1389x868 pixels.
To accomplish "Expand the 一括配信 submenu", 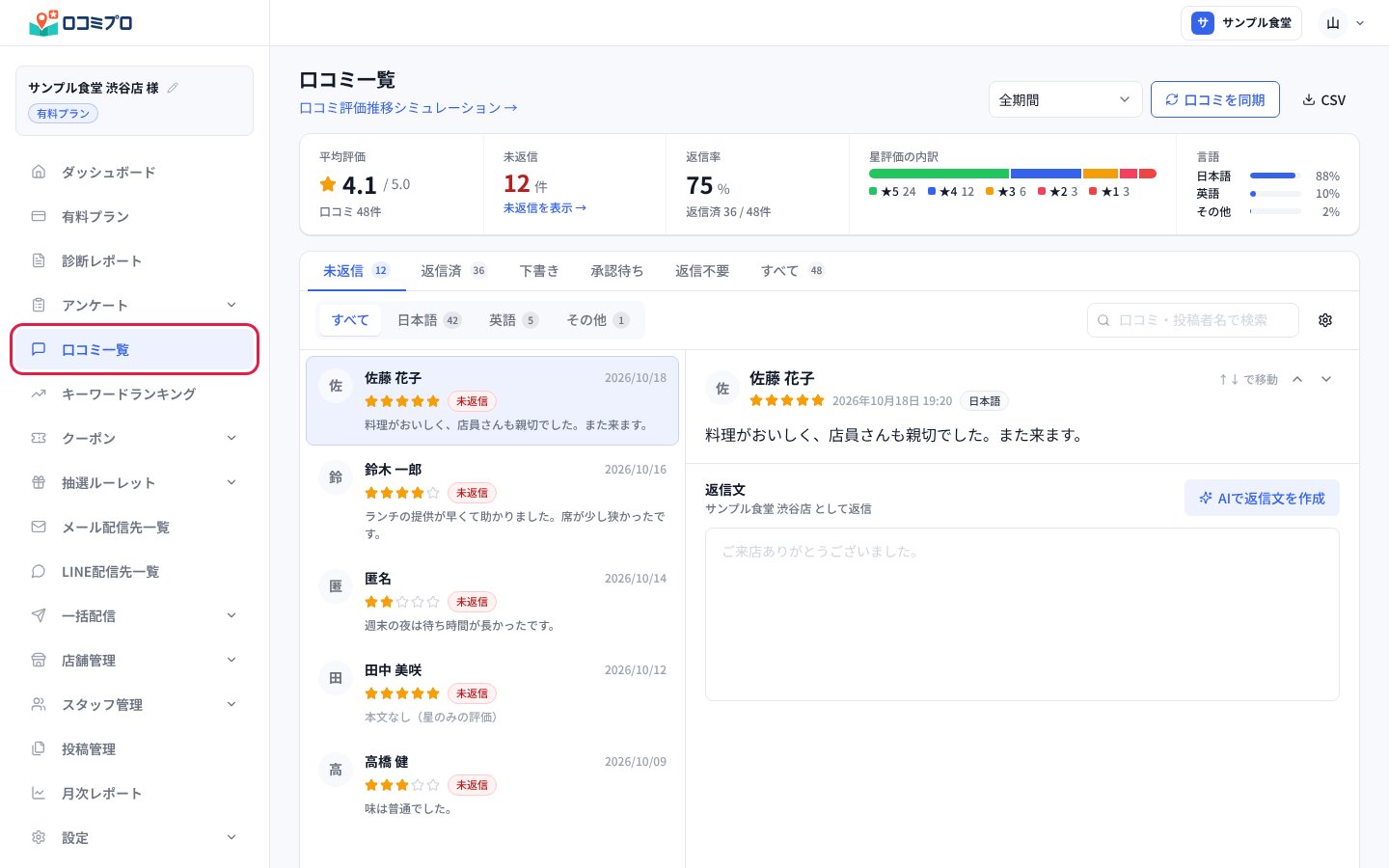I will 231,615.
